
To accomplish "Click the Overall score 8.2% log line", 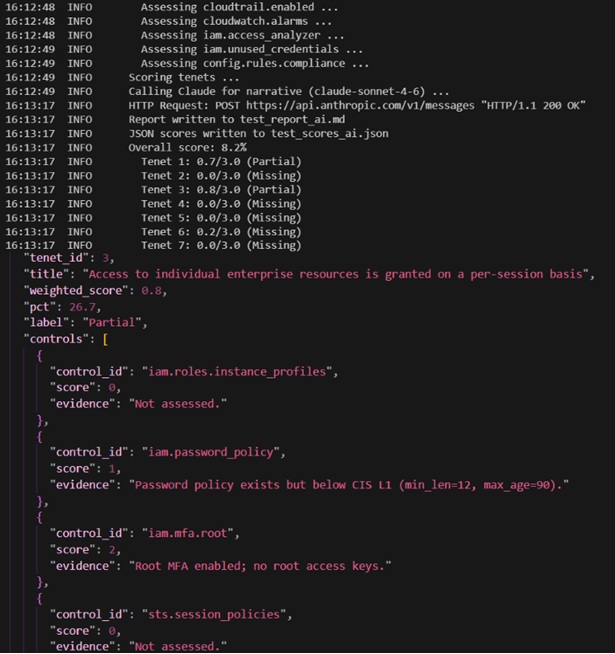I will [187, 148].
